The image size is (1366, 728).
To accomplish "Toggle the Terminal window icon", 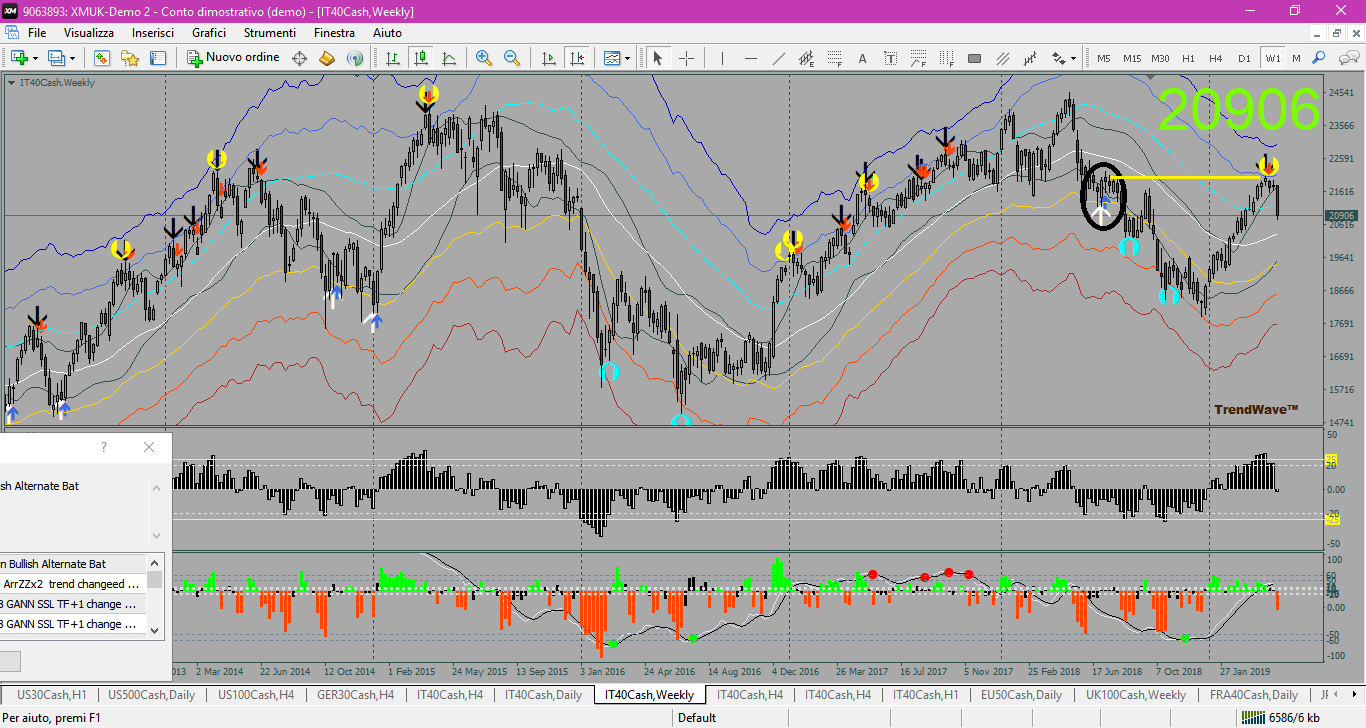I will pyautogui.click(x=157, y=58).
